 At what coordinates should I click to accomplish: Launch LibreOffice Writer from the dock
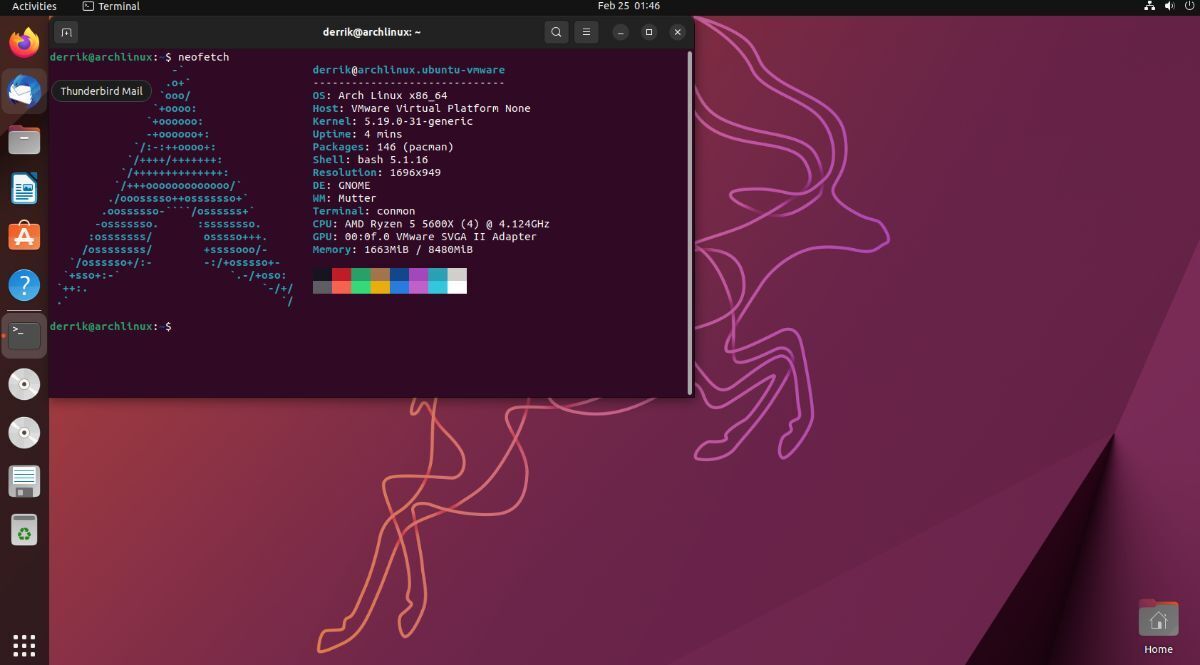(x=24, y=189)
